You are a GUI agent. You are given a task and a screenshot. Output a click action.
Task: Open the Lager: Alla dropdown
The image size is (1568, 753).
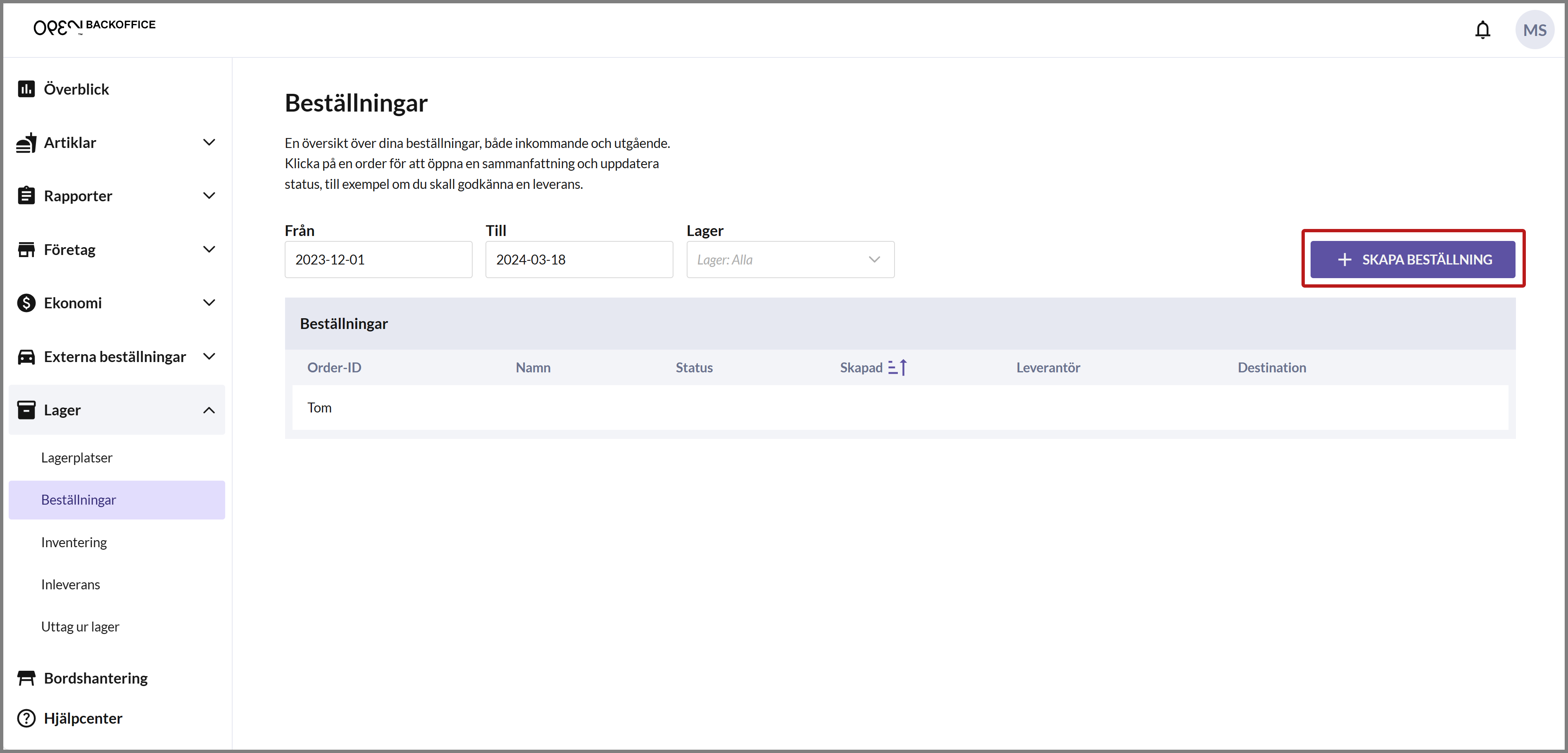coord(790,259)
